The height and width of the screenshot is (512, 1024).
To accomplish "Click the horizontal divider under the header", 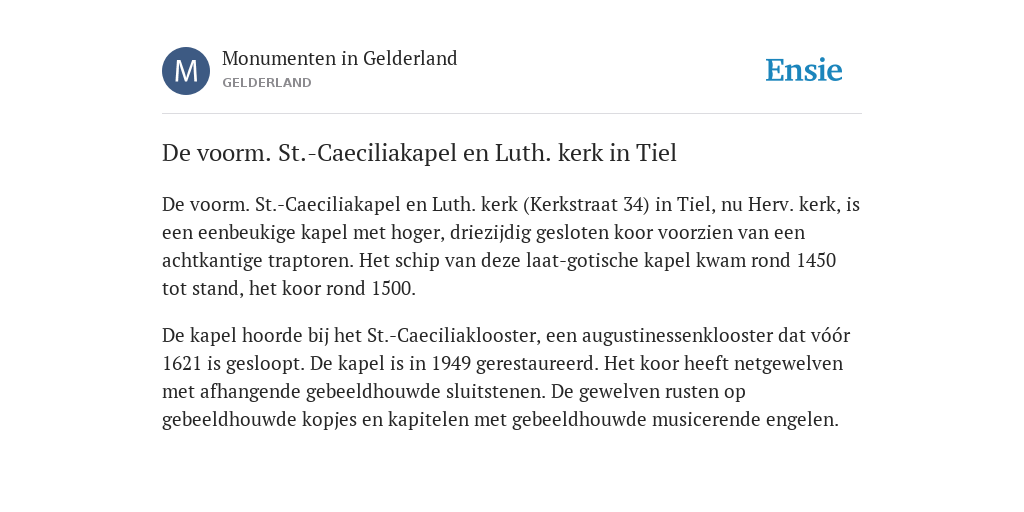I will click(512, 114).
